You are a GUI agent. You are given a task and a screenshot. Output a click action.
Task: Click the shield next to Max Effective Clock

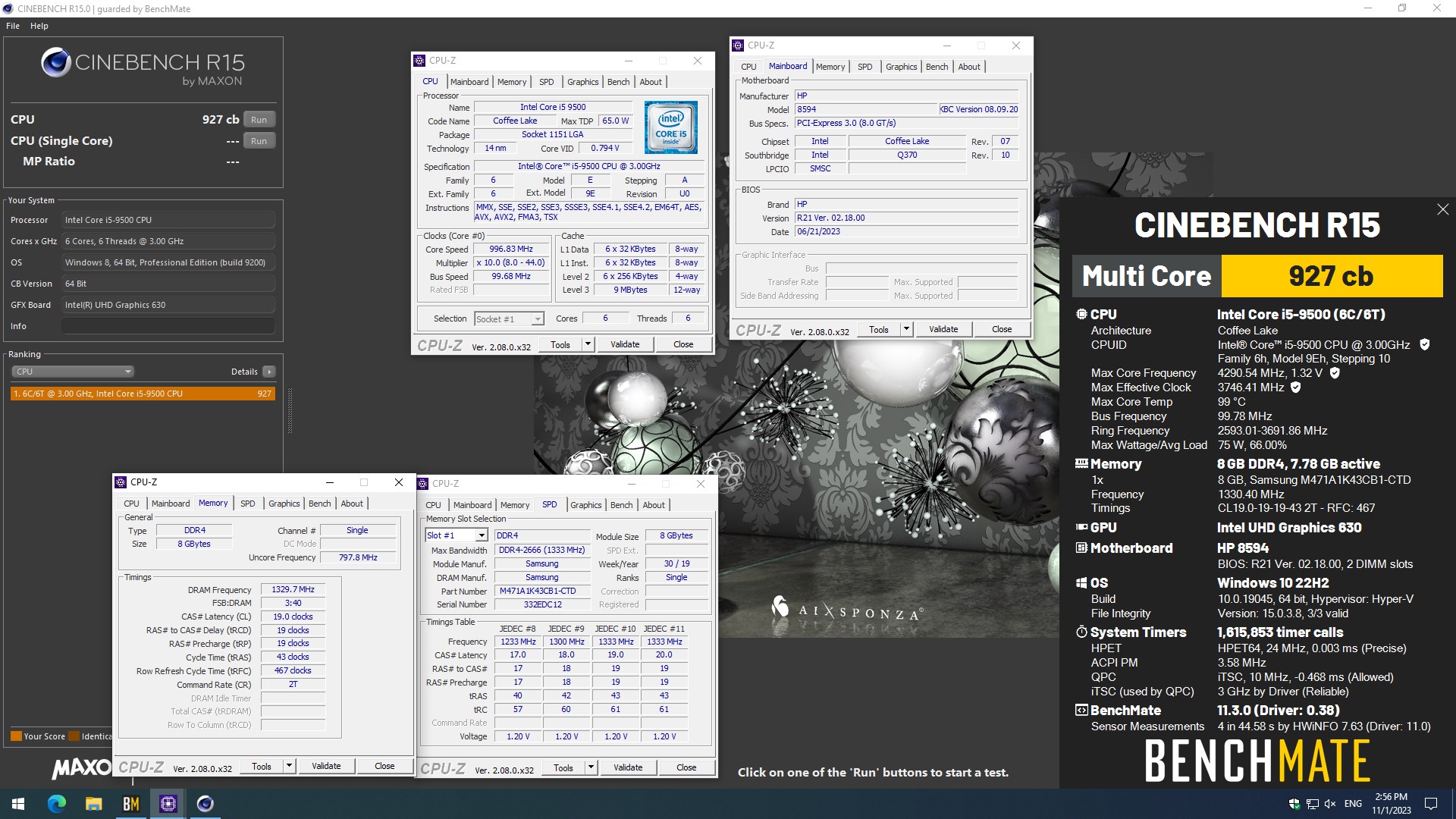1296,387
